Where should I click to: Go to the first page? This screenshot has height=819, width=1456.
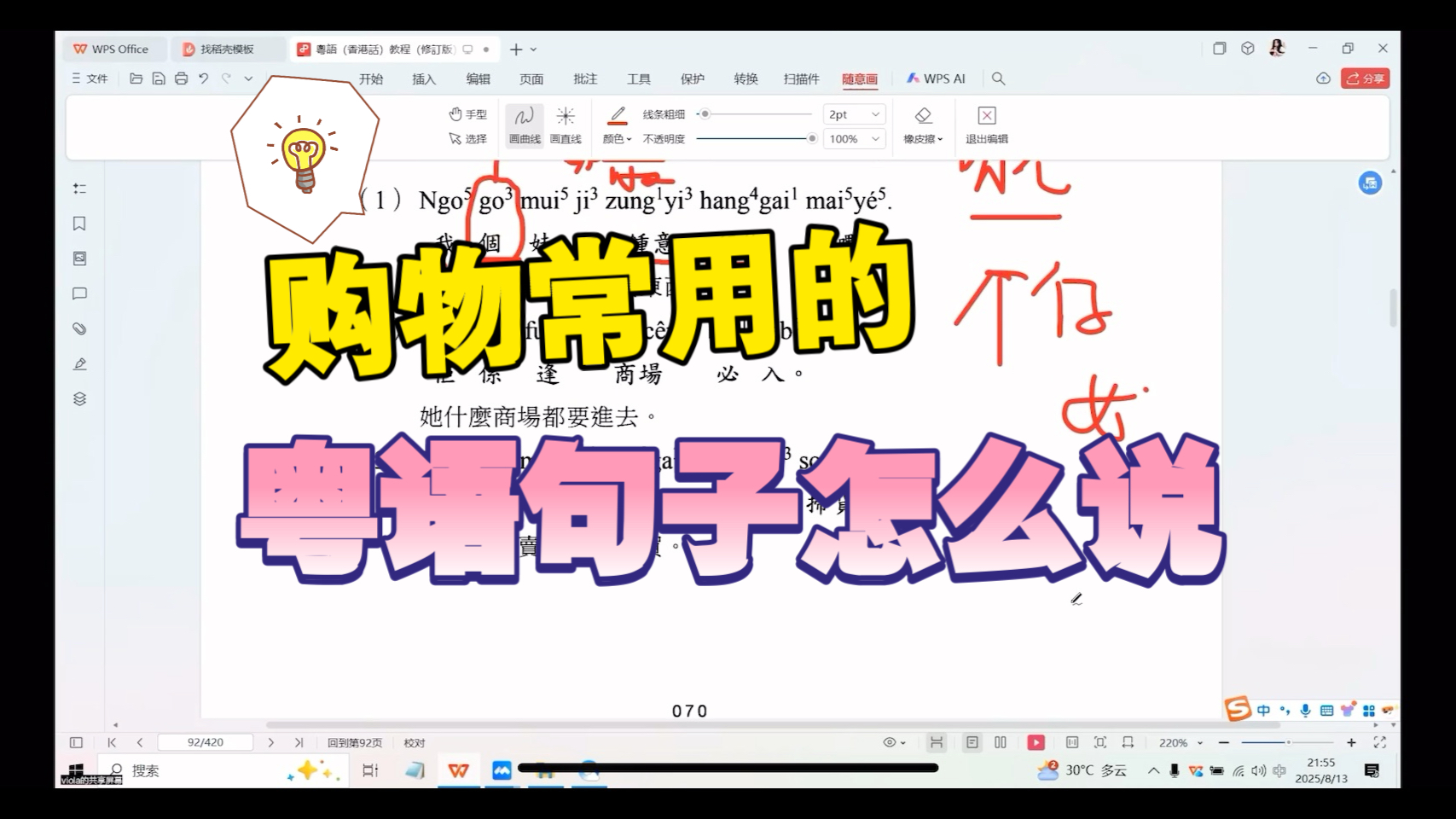click(x=112, y=743)
